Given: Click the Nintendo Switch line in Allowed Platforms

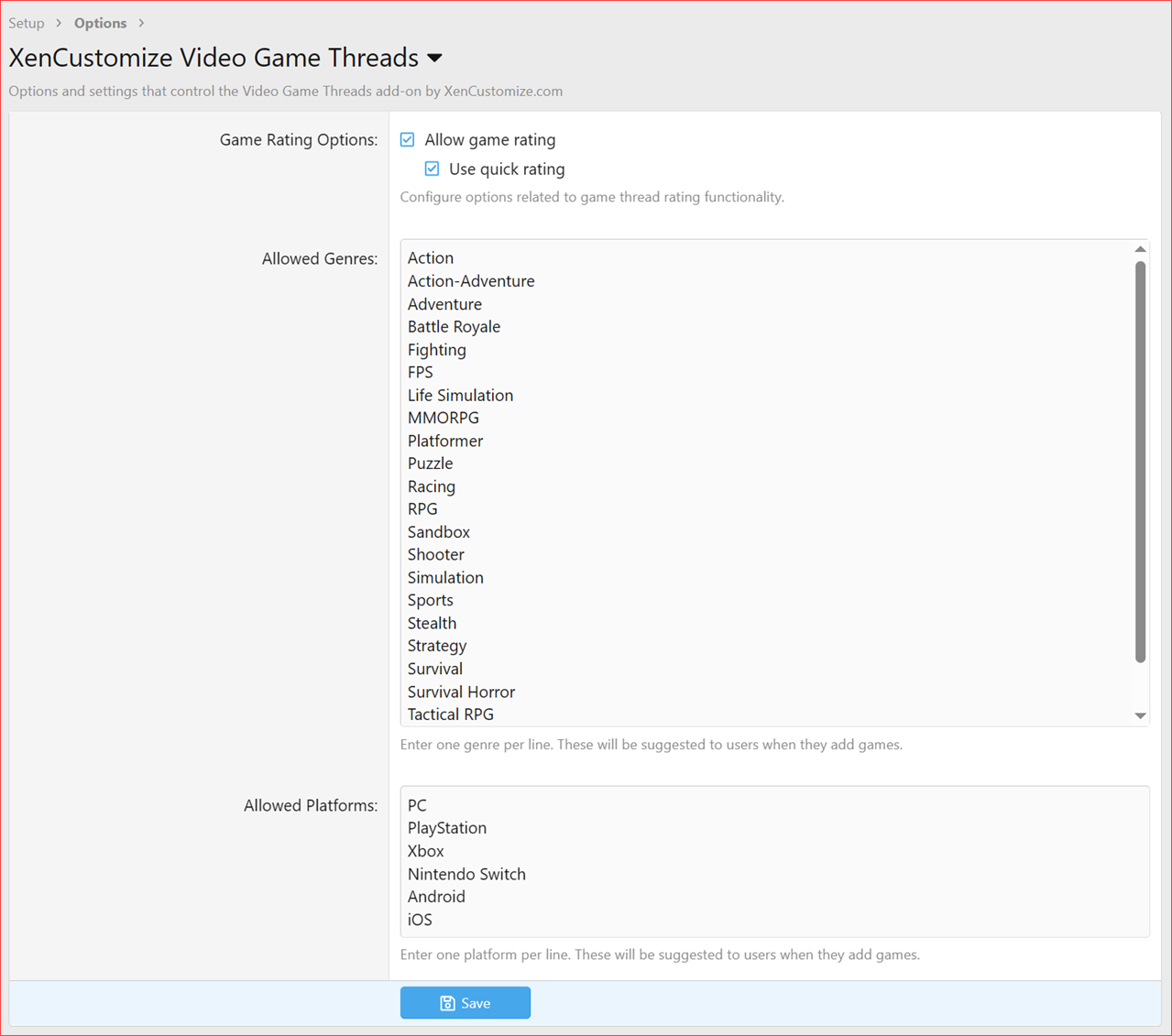Looking at the screenshot, I should coord(466,874).
